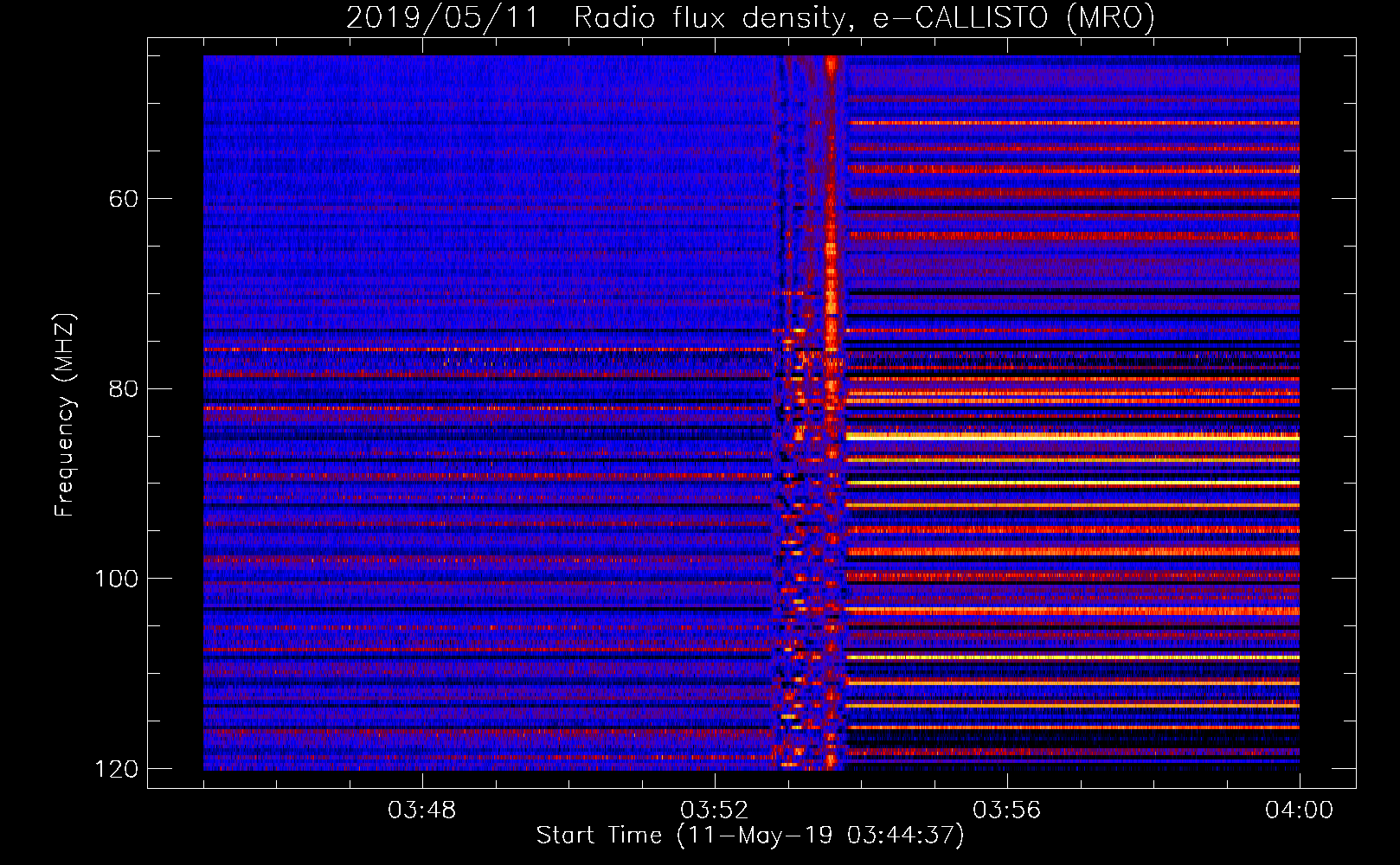The image size is (1400, 865).
Task: Click the 60 frequency tick label
Action: 124,199
